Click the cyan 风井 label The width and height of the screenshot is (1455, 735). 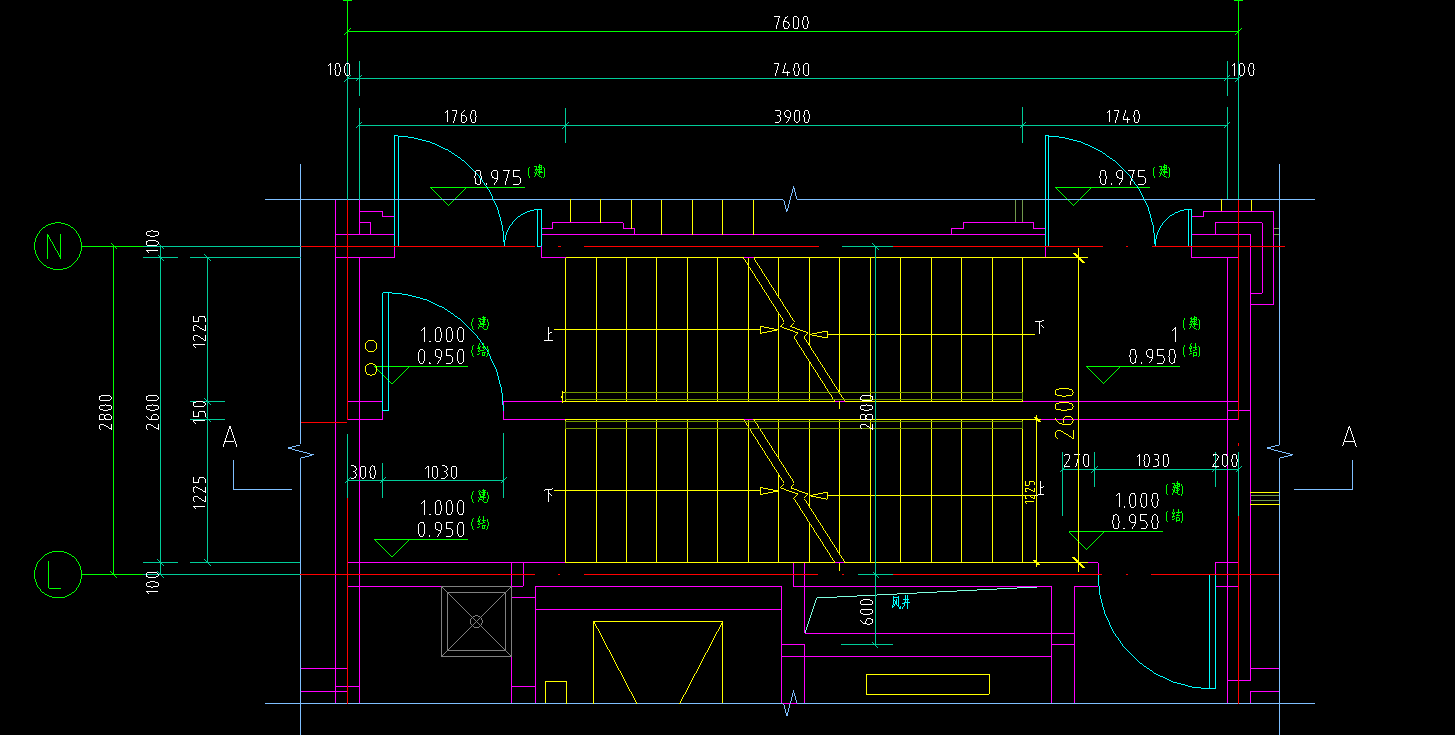click(x=901, y=602)
